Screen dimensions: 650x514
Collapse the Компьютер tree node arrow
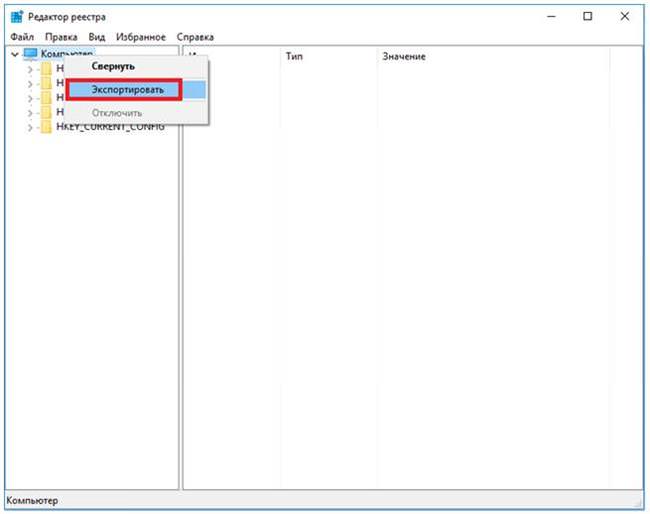15,54
